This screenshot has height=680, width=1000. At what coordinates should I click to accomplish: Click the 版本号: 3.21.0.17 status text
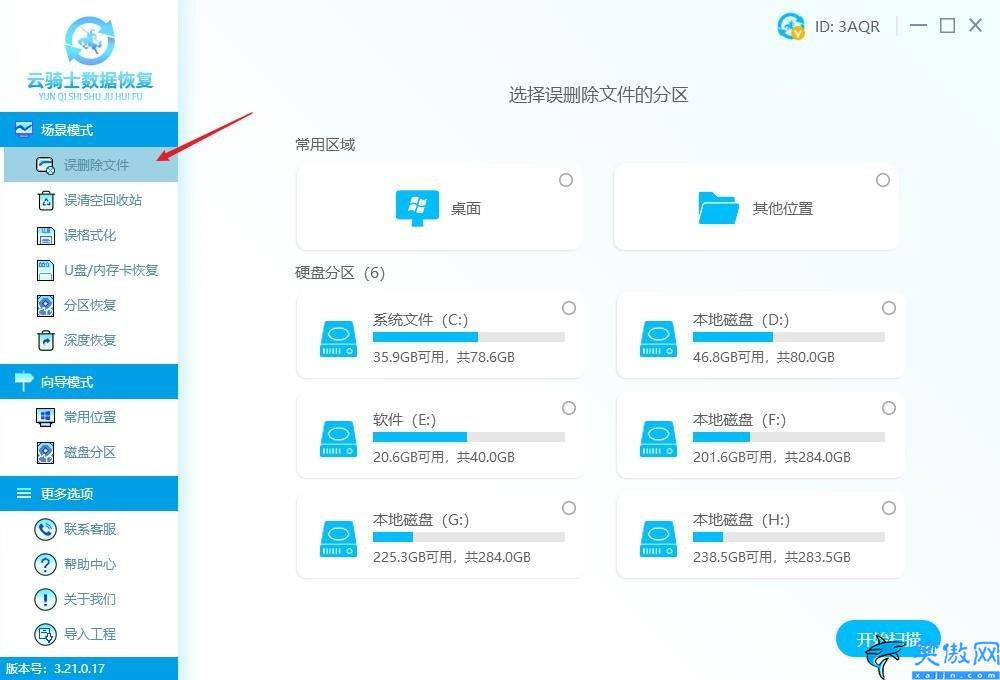point(55,669)
